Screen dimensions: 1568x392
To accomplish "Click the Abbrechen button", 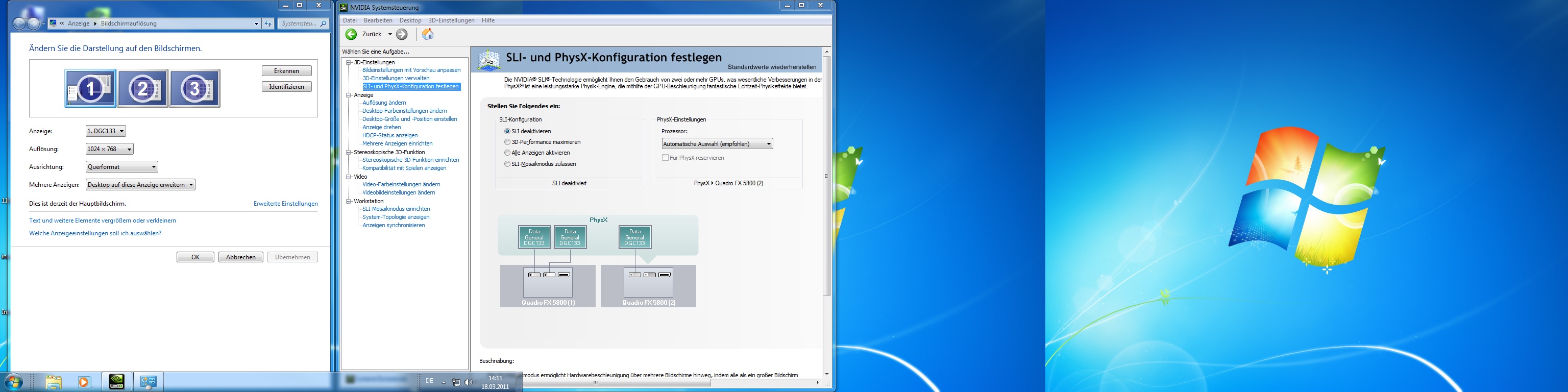I will 241,257.
